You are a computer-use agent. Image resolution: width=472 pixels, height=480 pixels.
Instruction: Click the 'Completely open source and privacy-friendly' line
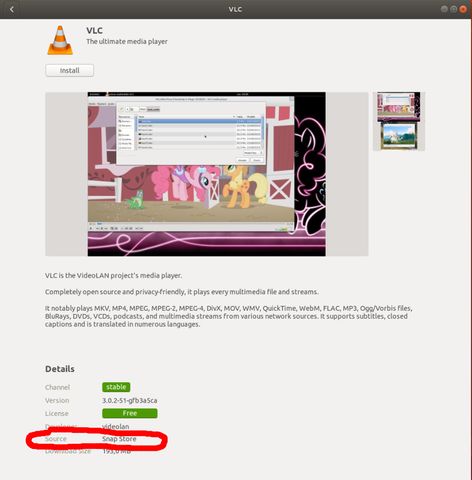point(182,292)
